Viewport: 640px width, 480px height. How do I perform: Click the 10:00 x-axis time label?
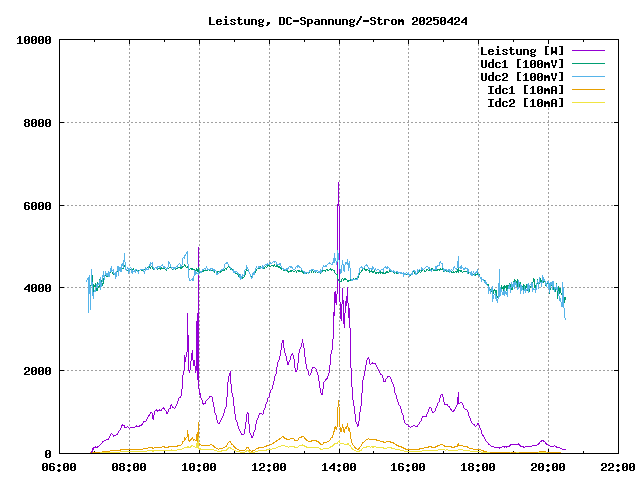coord(199,467)
